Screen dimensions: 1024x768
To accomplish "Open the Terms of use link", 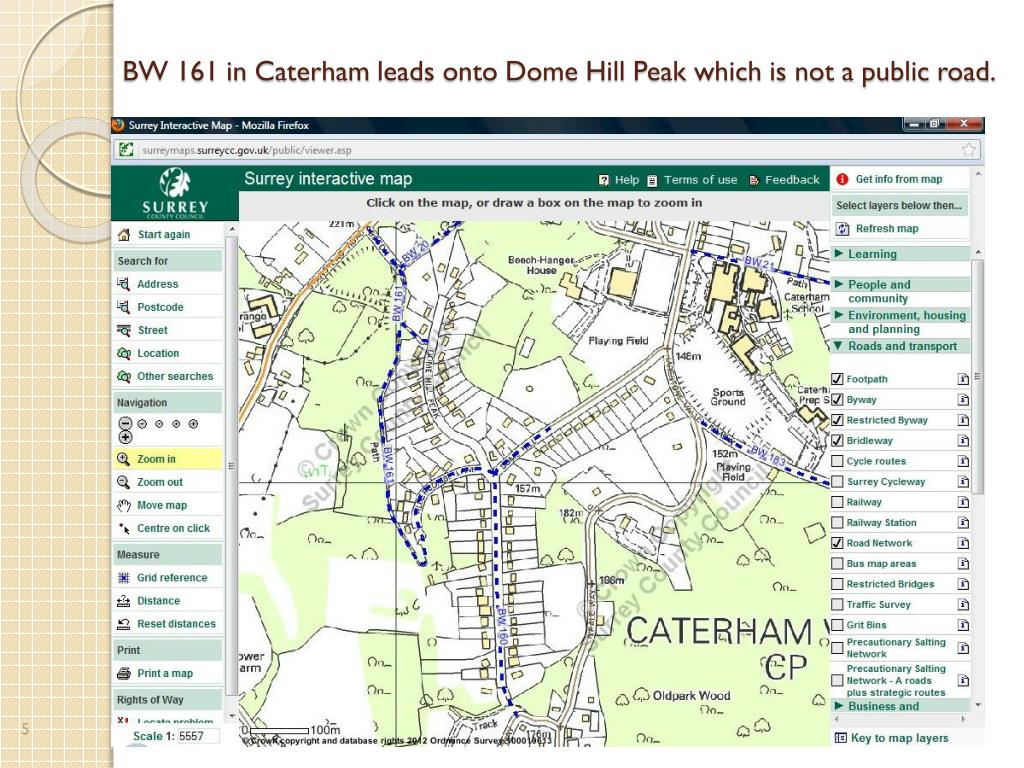I will click(x=701, y=180).
